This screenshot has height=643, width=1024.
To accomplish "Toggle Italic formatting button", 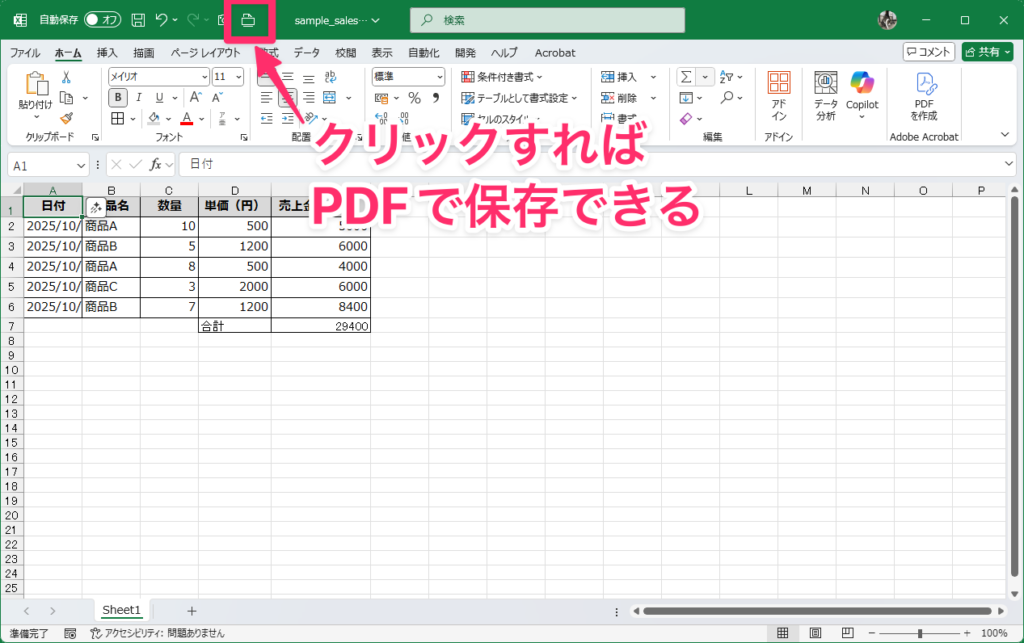I will [139, 97].
